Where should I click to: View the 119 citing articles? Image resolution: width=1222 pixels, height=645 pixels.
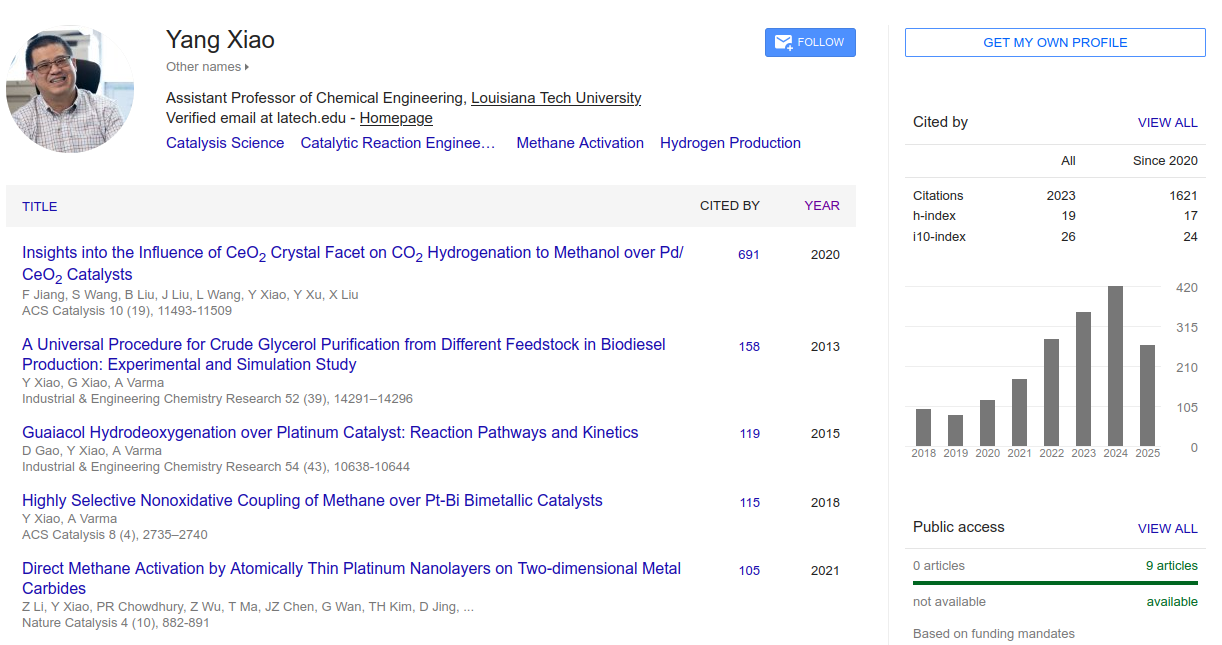pos(749,434)
